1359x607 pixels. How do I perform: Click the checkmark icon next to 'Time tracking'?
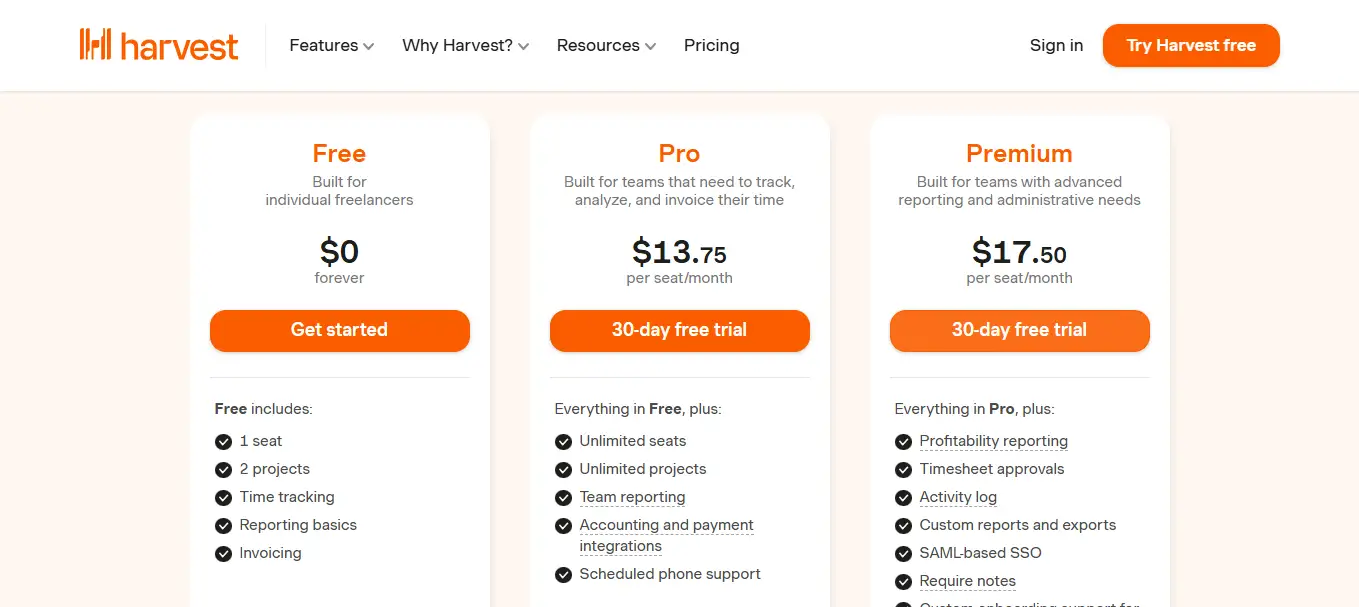tap(223, 497)
